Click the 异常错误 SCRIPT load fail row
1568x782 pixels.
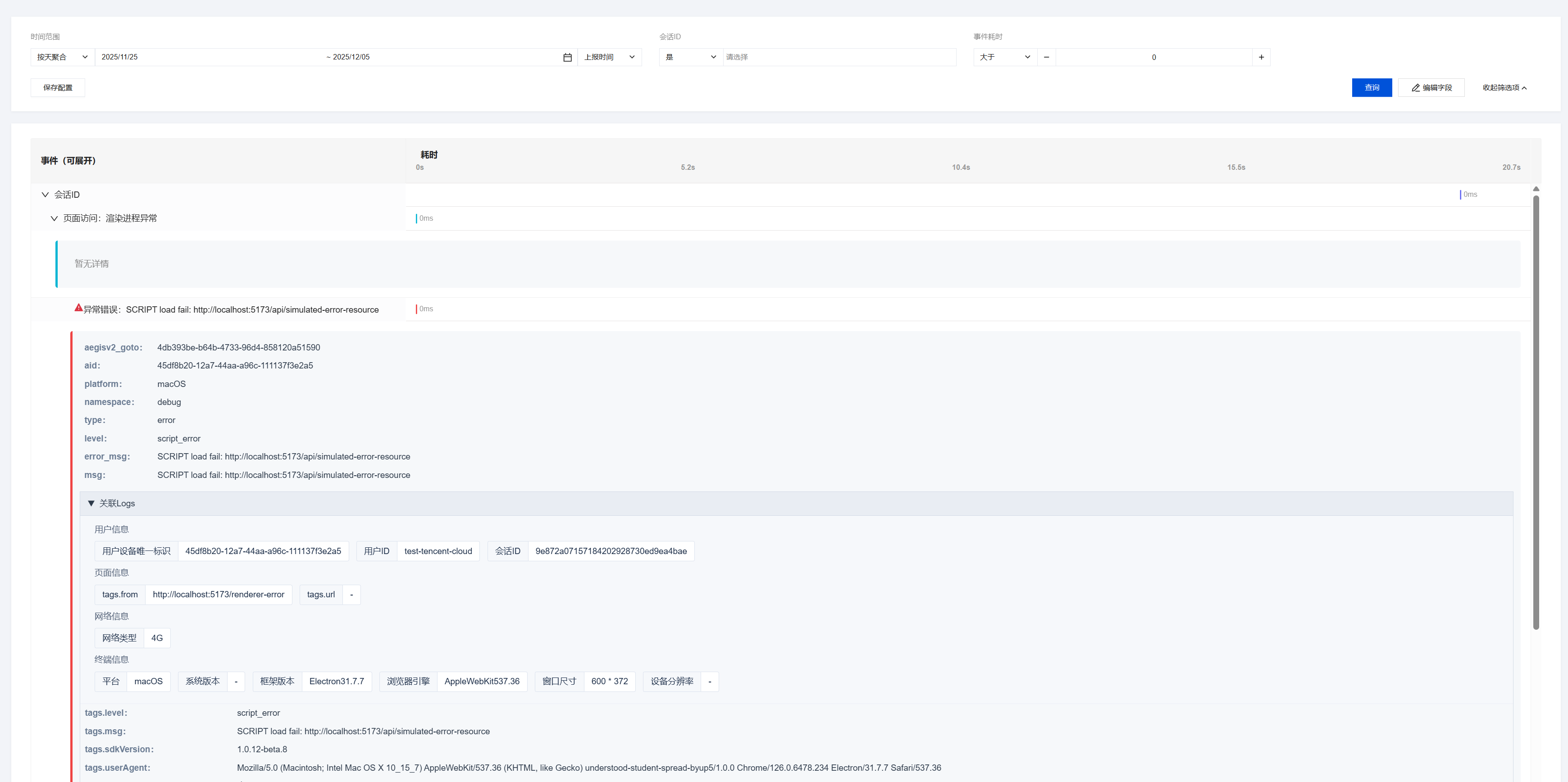point(231,310)
